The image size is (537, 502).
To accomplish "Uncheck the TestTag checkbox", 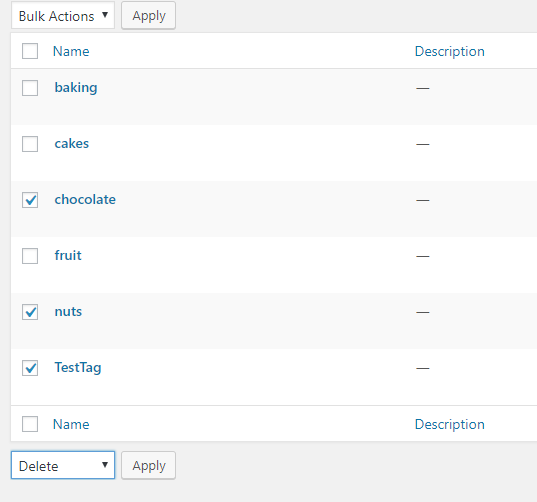I will click(x=30, y=368).
